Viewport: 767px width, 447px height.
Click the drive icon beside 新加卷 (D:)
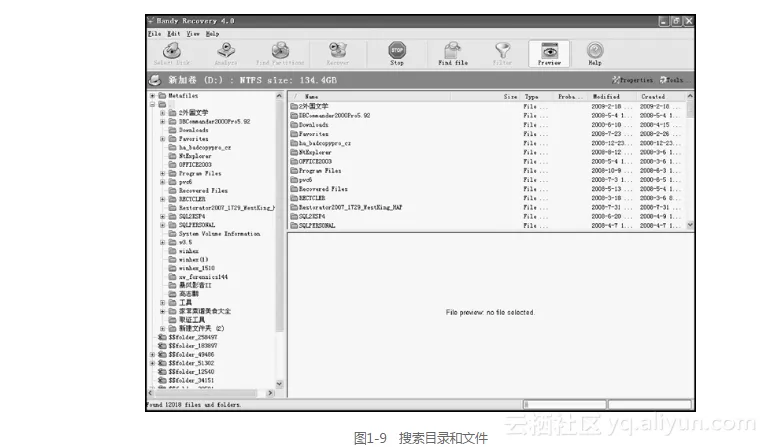pyautogui.click(x=155, y=80)
